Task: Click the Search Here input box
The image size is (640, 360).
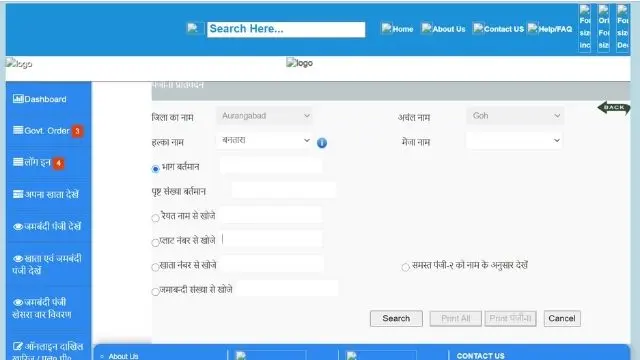Action: click(286, 29)
